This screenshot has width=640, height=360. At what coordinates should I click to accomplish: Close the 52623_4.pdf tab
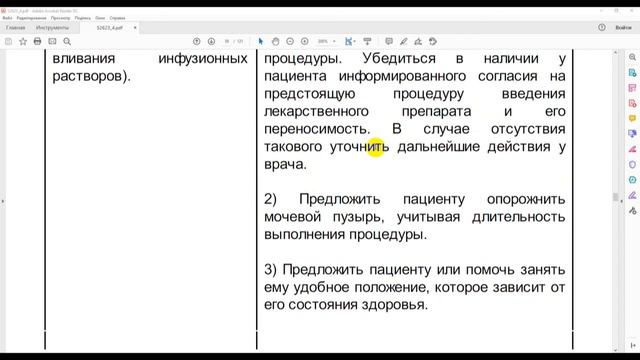(x=135, y=28)
